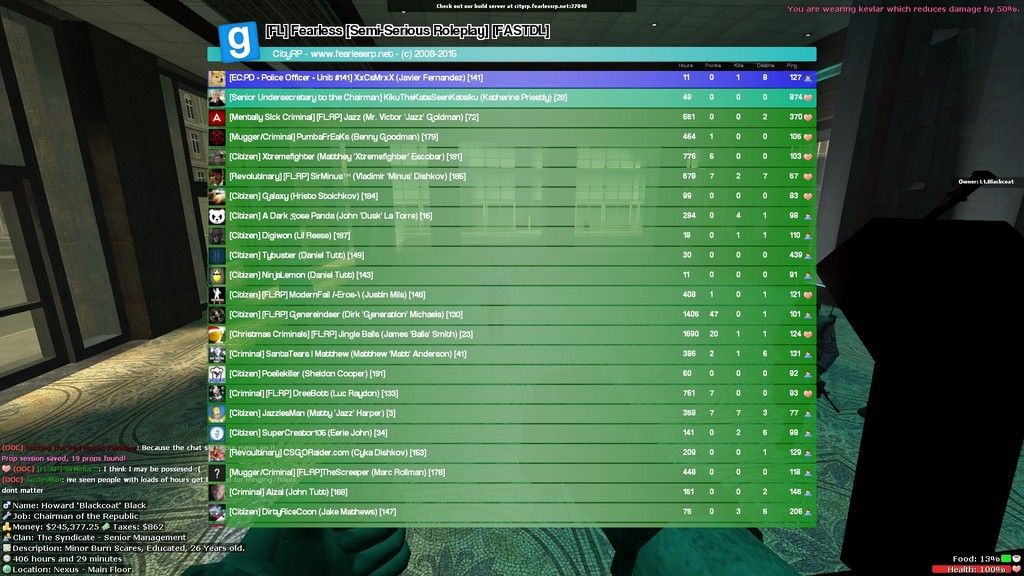Click Genereindeer's avatar picture
1024x576 pixels.
point(217,315)
